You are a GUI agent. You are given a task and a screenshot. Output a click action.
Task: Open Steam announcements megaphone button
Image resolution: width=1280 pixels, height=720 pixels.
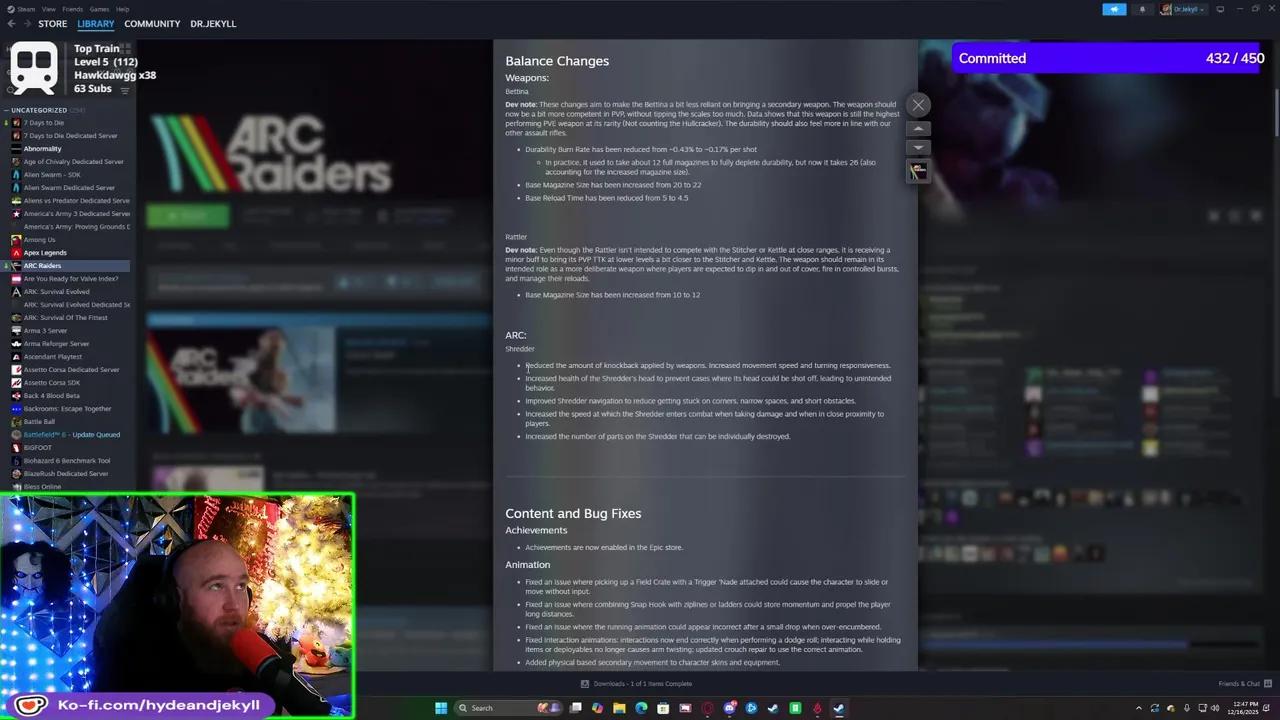[x=1114, y=9]
